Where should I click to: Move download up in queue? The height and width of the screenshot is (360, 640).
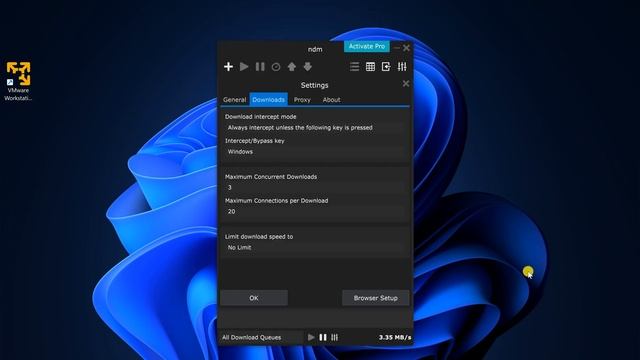pyautogui.click(x=291, y=67)
